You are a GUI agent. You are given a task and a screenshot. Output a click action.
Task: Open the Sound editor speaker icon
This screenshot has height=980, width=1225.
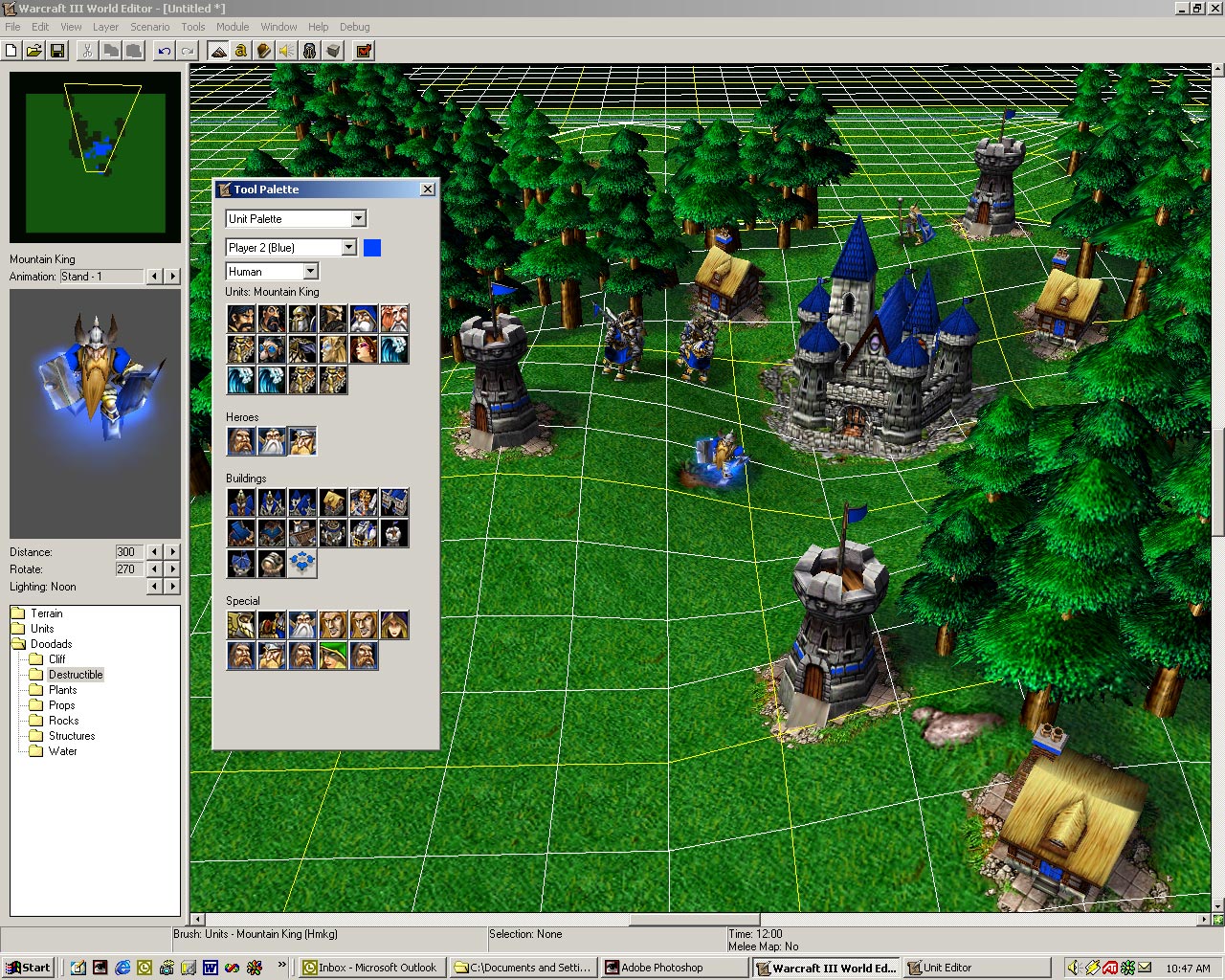287,51
